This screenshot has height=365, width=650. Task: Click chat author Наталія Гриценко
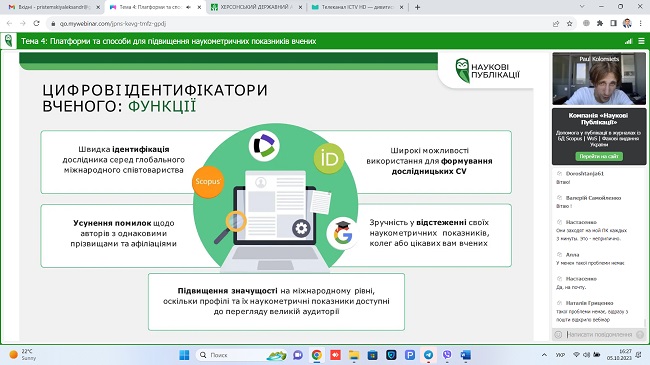pyautogui.click(x=589, y=303)
